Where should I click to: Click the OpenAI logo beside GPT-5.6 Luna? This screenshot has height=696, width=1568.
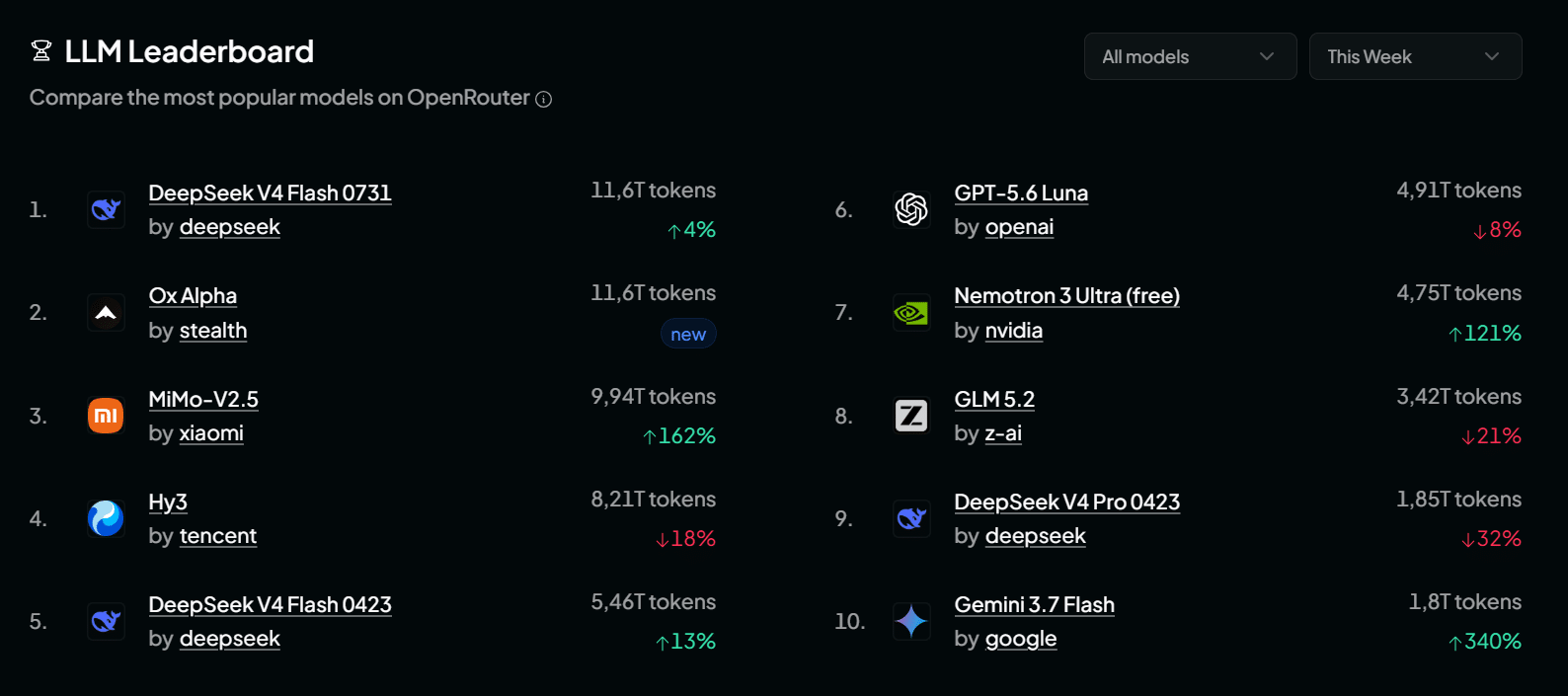pyautogui.click(x=911, y=209)
